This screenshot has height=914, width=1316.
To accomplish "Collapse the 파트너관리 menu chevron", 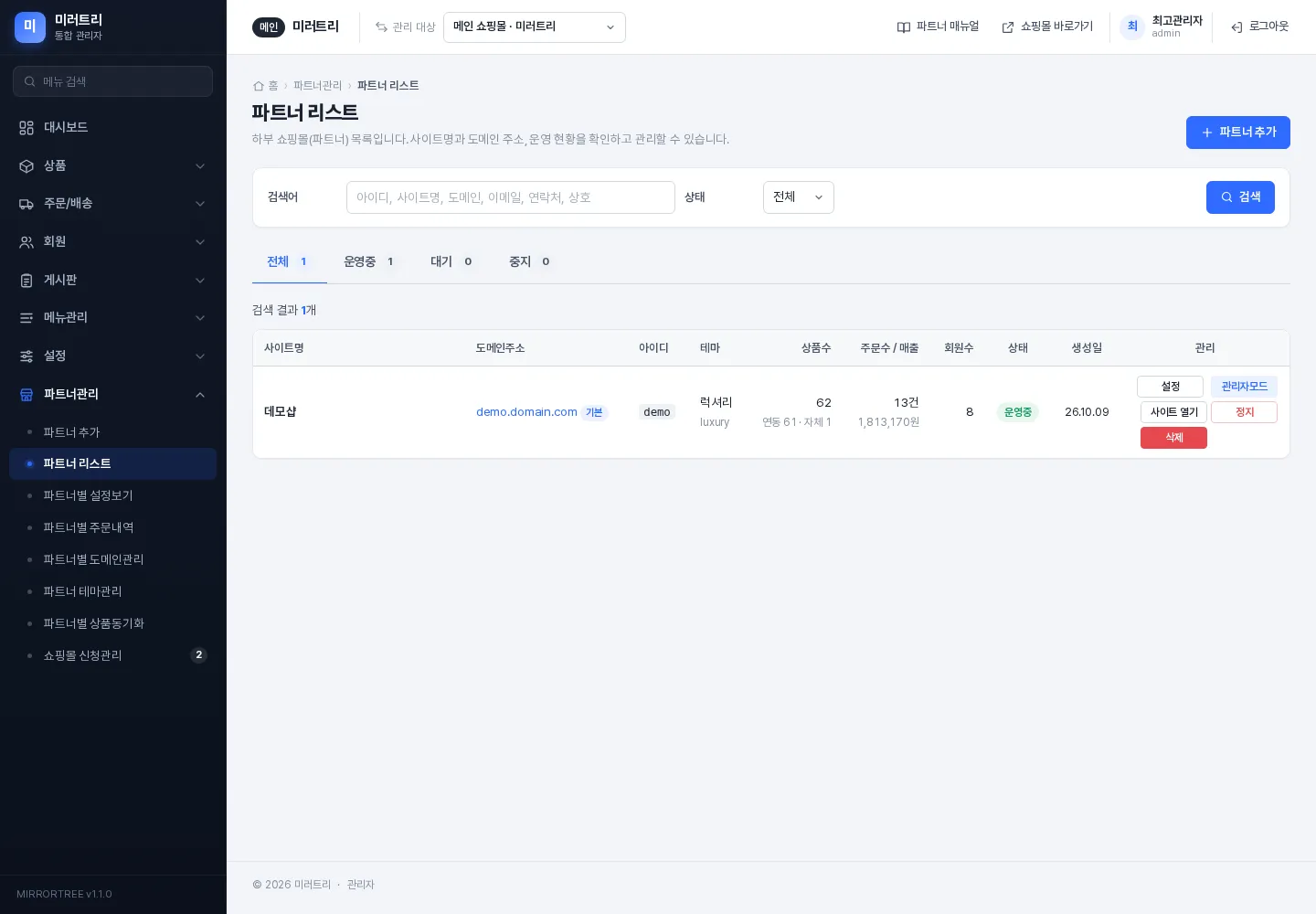I will click(x=200, y=395).
